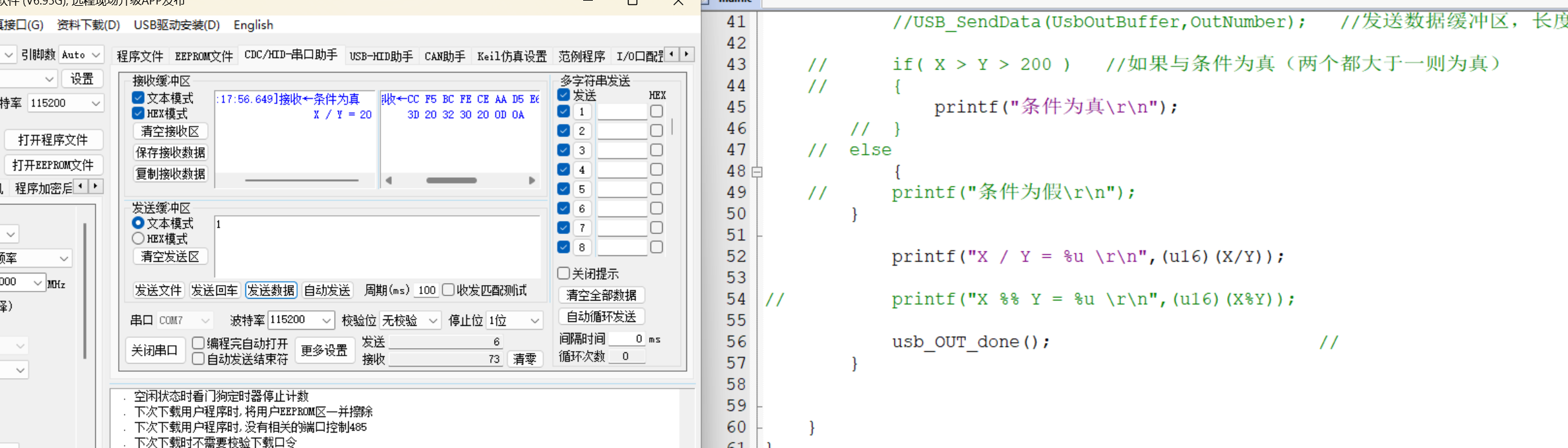
Task: Open the 校验位 无校验 dropdown
Action: tap(410, 320)
